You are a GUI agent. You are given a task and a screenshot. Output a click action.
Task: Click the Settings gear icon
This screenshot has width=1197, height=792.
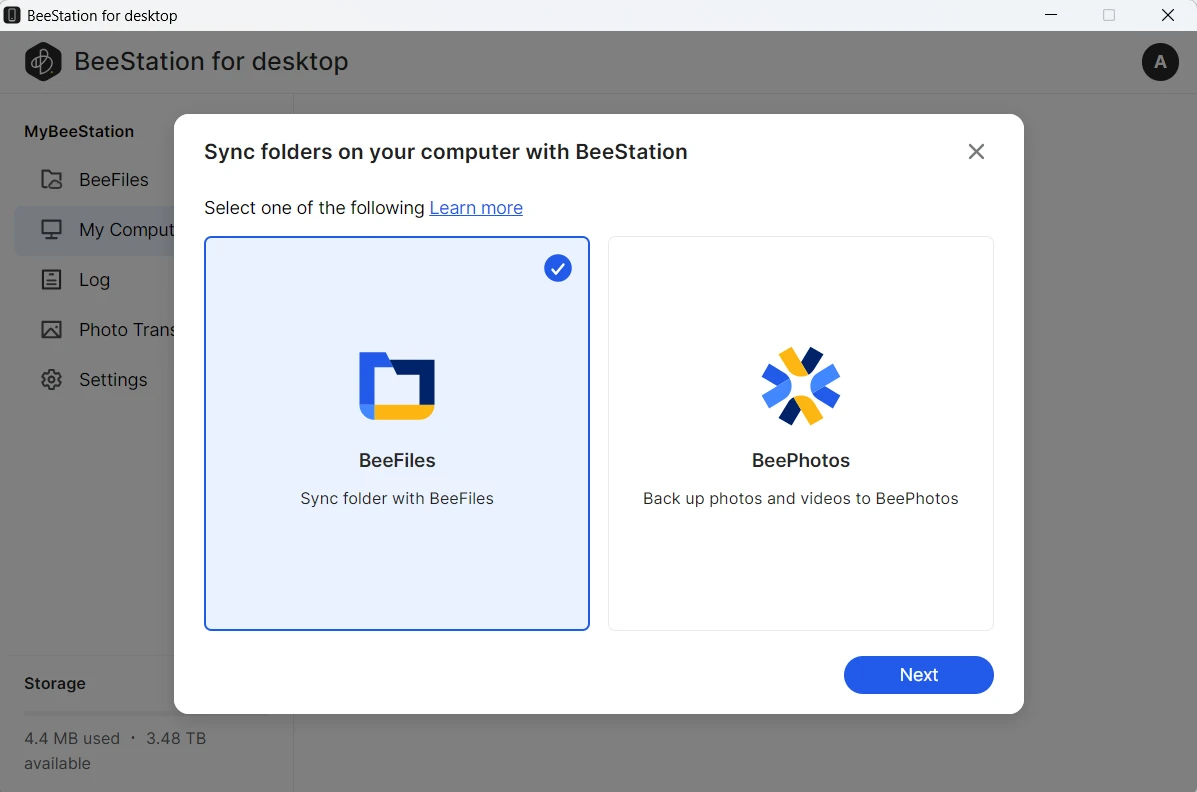coord(51,380)
